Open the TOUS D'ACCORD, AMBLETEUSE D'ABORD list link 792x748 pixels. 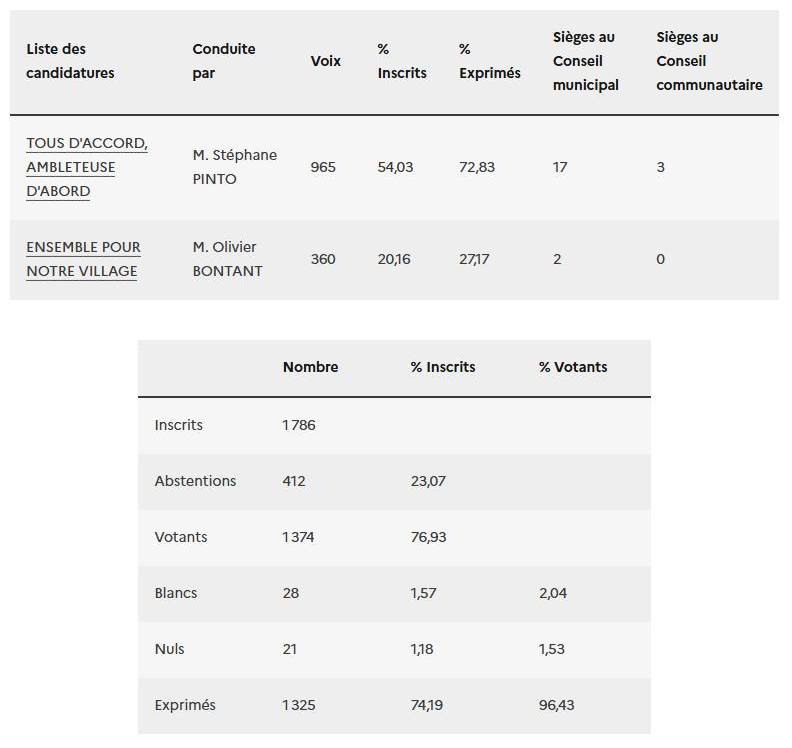(x=87, y=167)
